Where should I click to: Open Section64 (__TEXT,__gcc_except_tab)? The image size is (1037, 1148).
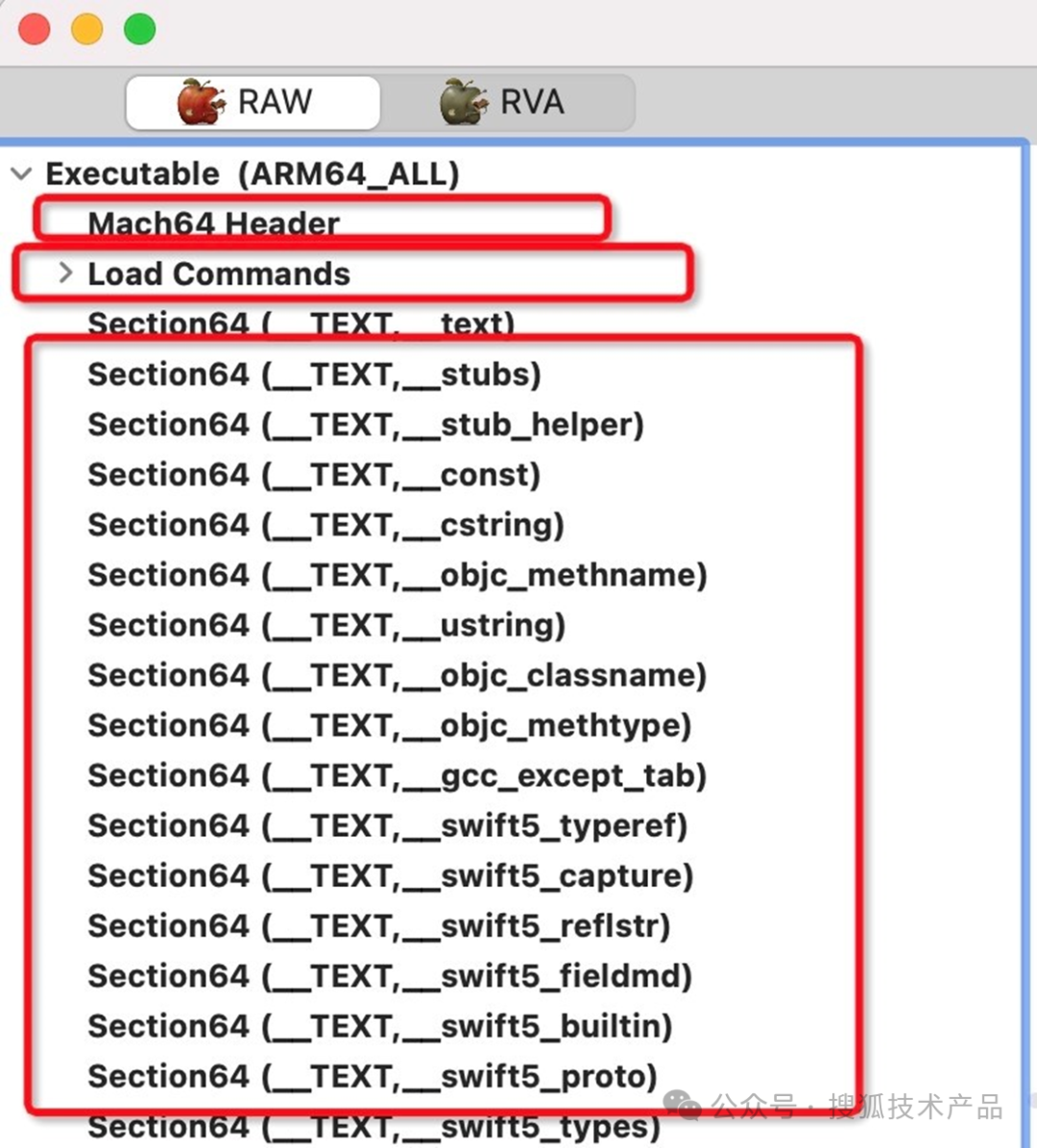click(398, 777)
